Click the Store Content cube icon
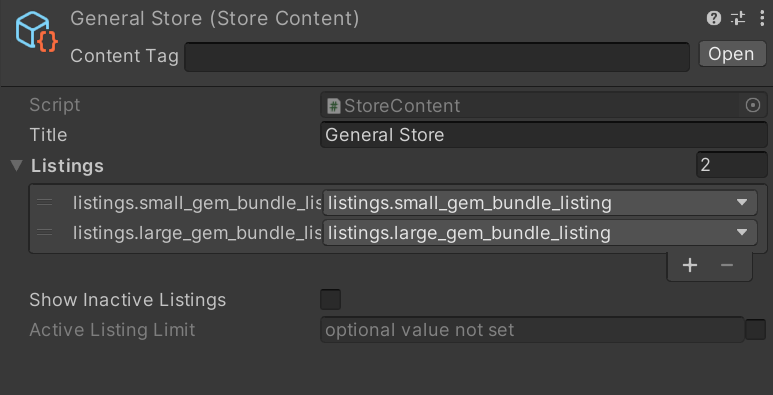 [x=36, y=32]
